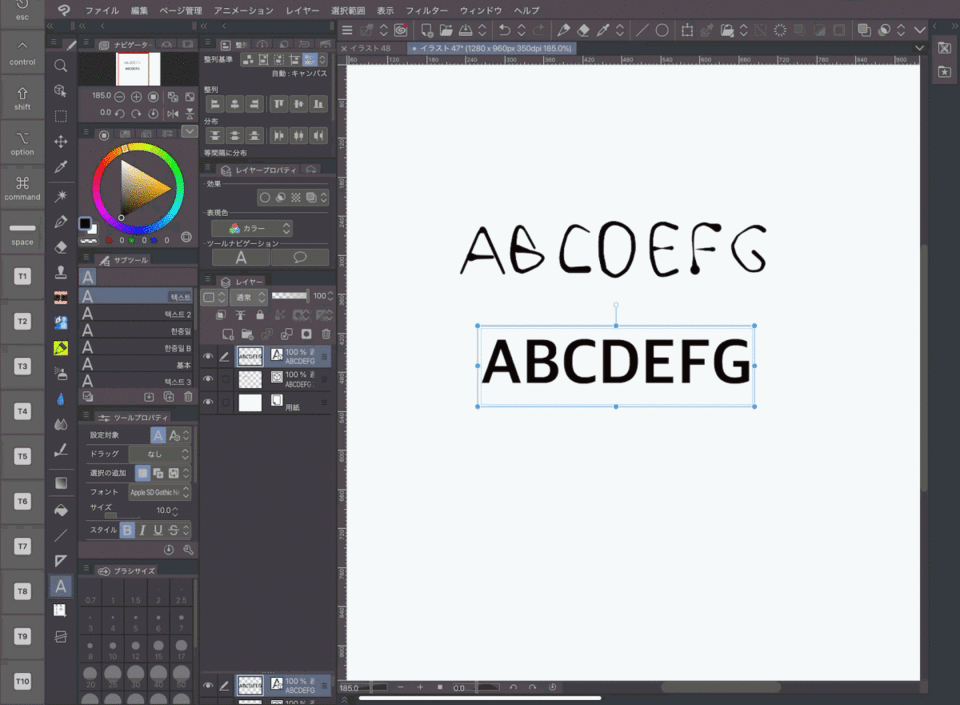Toggle visibility of second ABCDEFG raster layer

click(208, 379)
